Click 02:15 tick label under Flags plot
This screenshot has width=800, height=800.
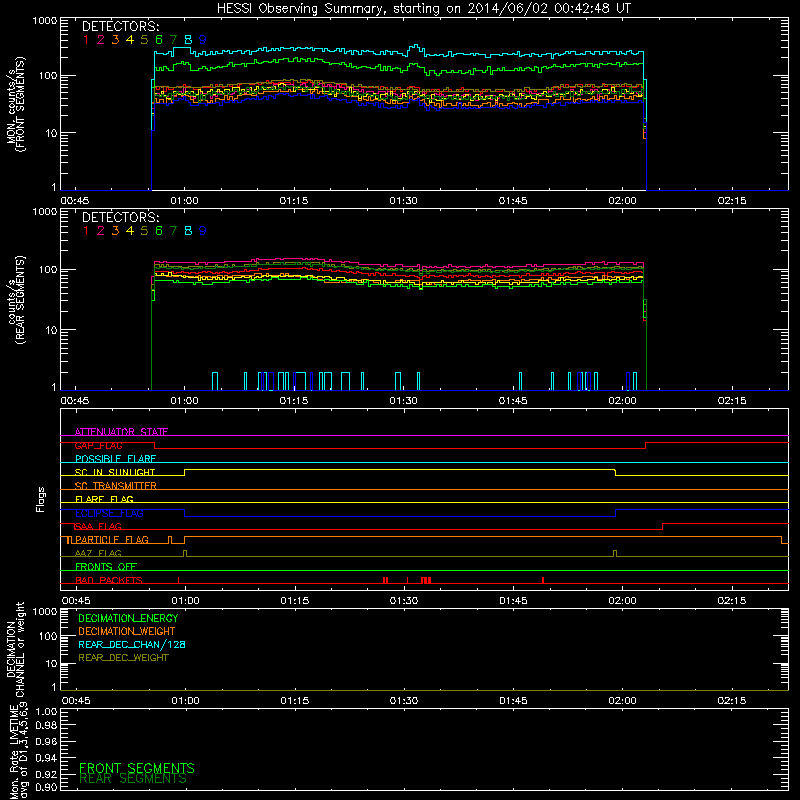tap(732, 601)
